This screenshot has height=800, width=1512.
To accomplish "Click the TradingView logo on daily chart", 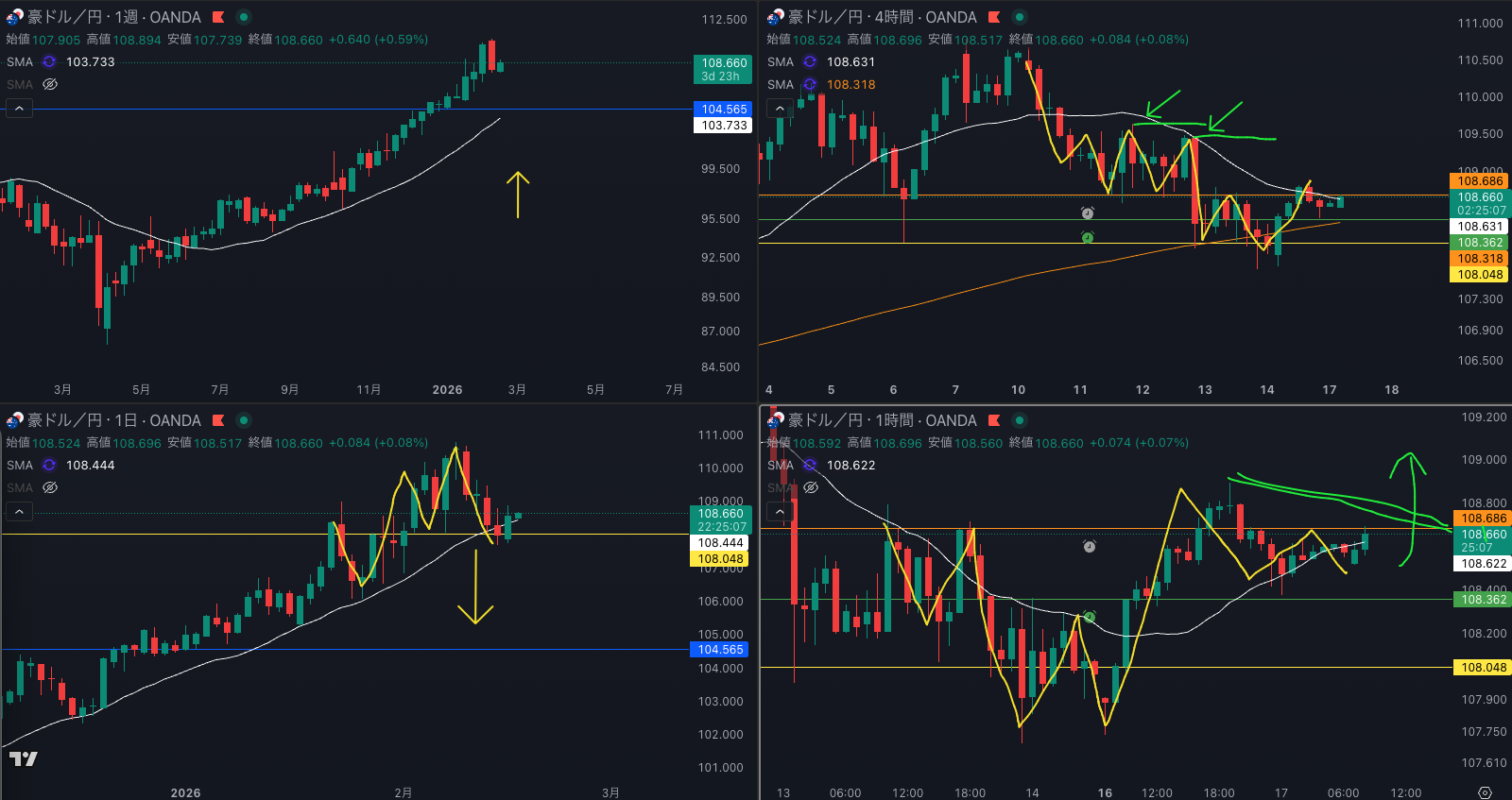I will pos(24,758).
